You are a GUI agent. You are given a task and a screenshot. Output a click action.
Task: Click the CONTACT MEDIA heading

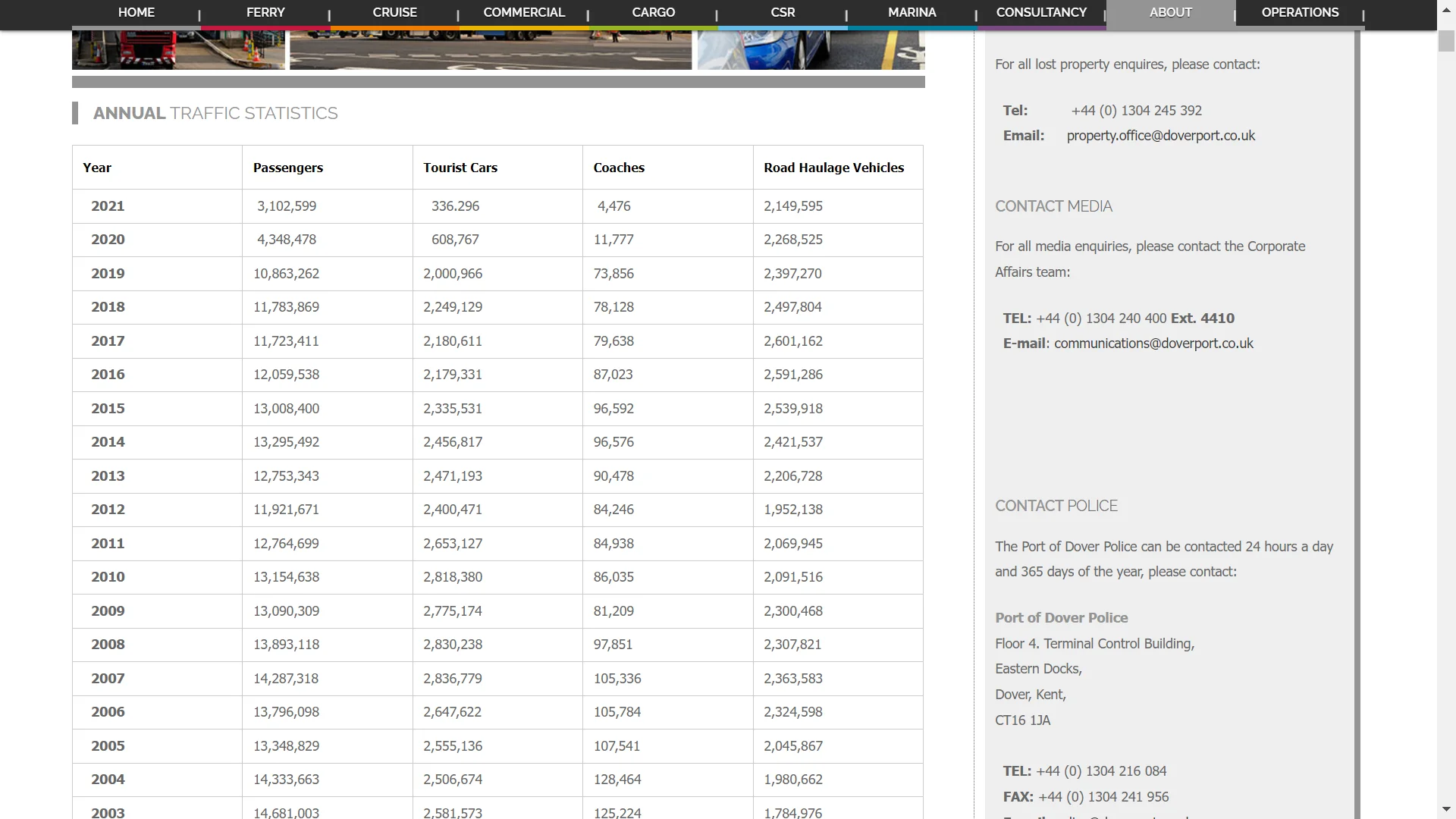(1053, 206)
